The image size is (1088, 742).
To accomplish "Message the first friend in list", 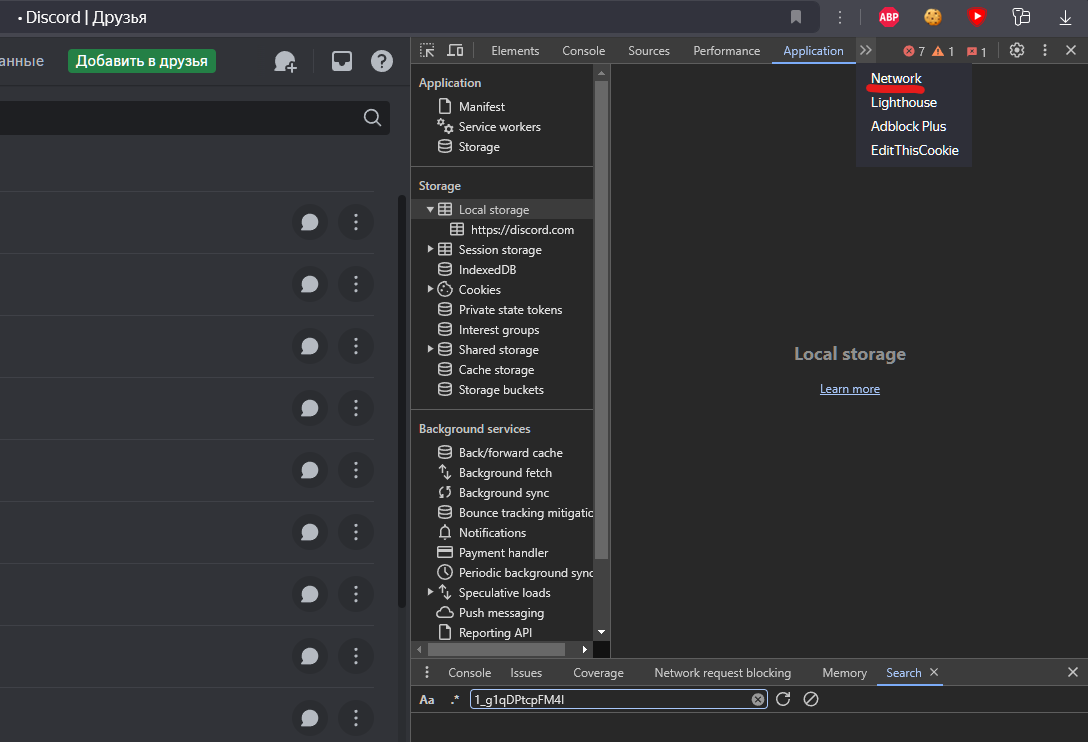I will click(x=309, y=222).
